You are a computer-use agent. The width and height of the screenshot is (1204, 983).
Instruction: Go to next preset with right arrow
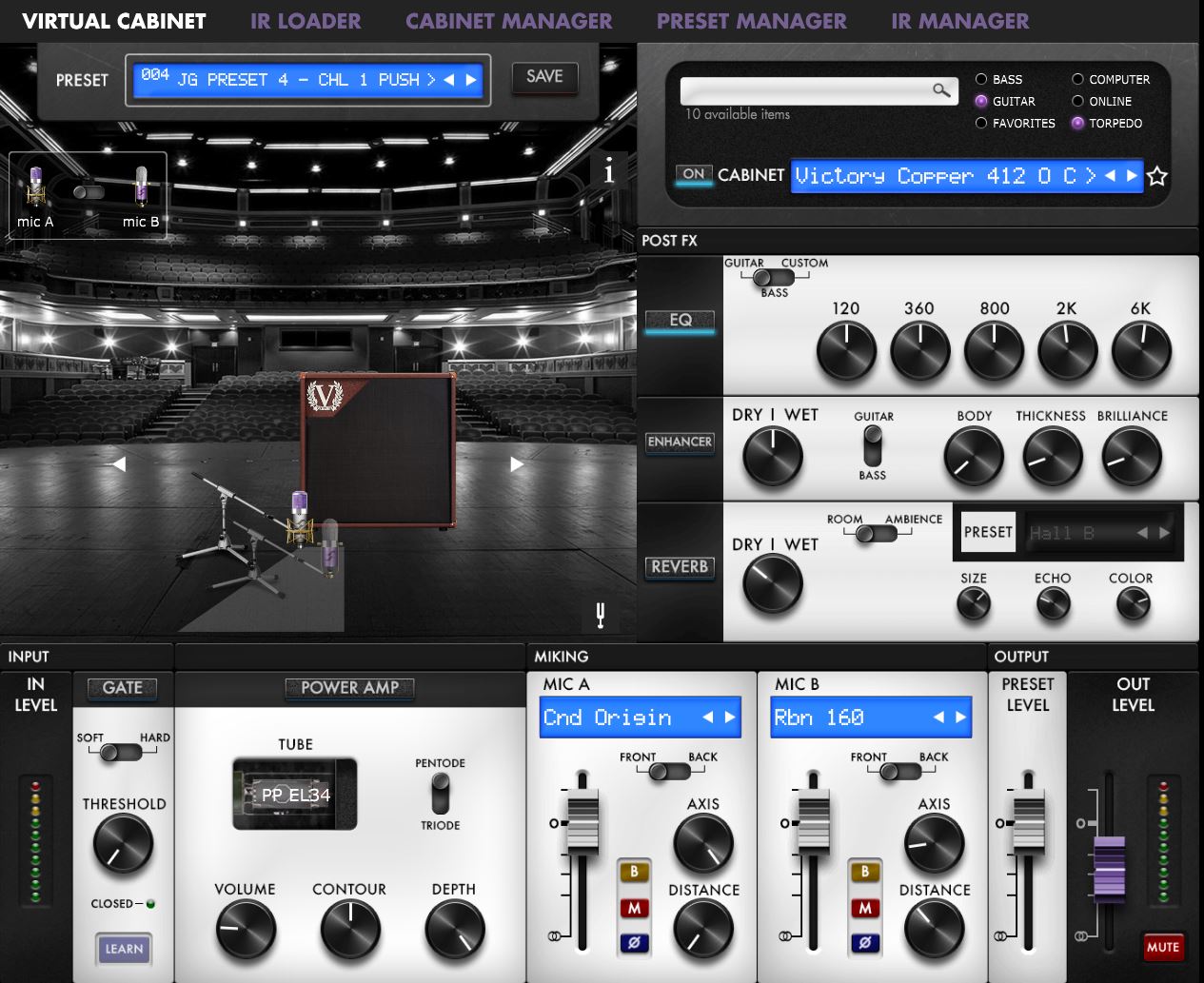coord(471,80)
